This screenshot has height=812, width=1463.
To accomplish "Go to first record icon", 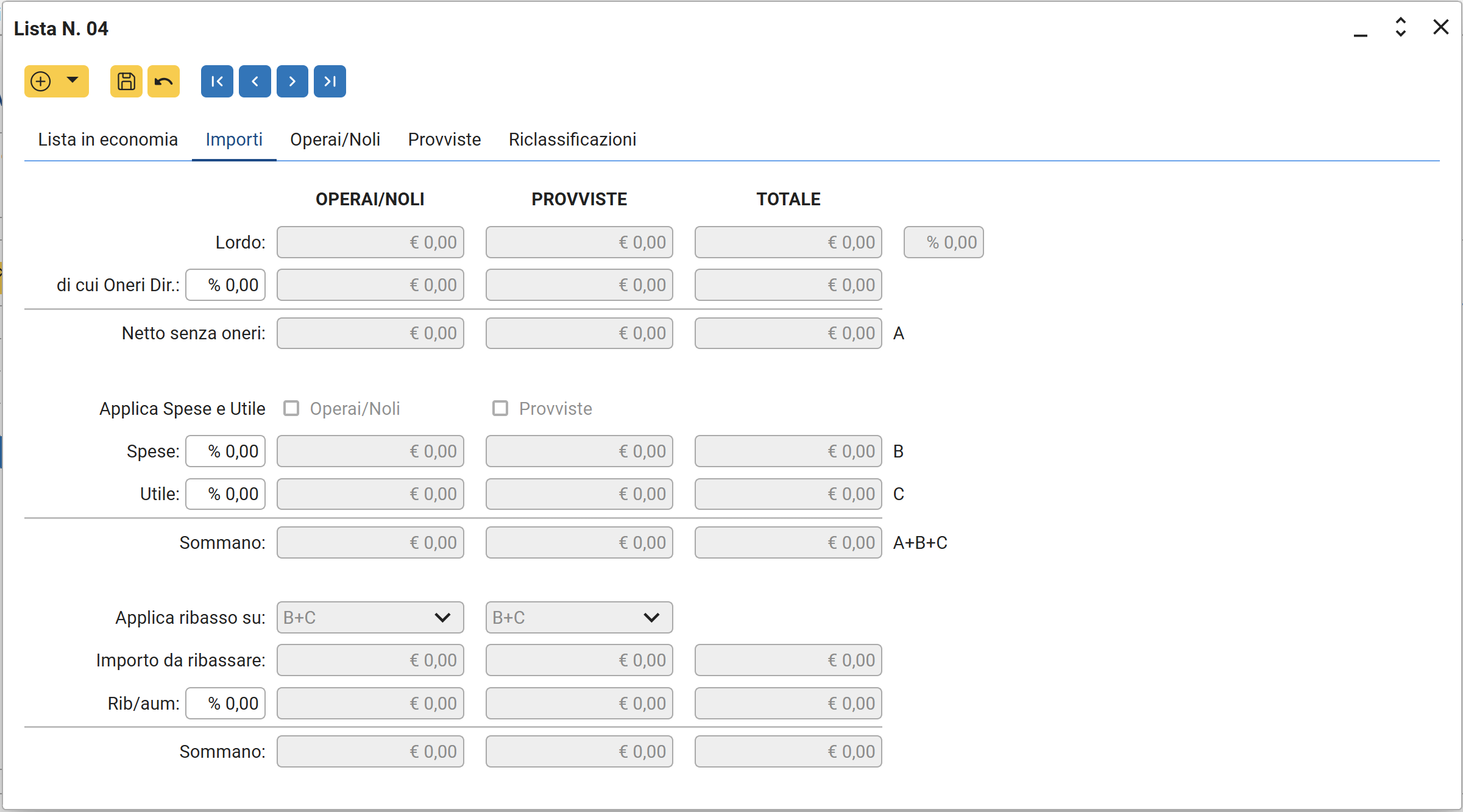I will [217, 81].
